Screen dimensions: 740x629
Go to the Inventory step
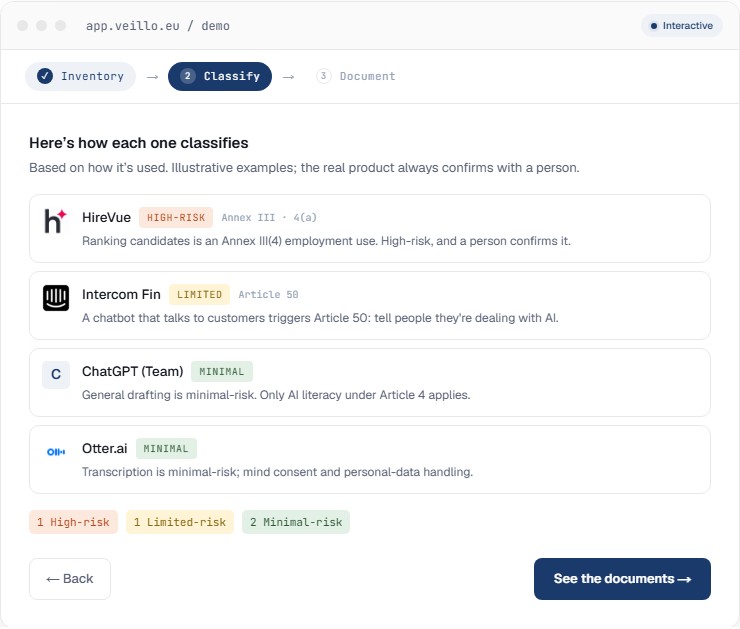point(80,76)
